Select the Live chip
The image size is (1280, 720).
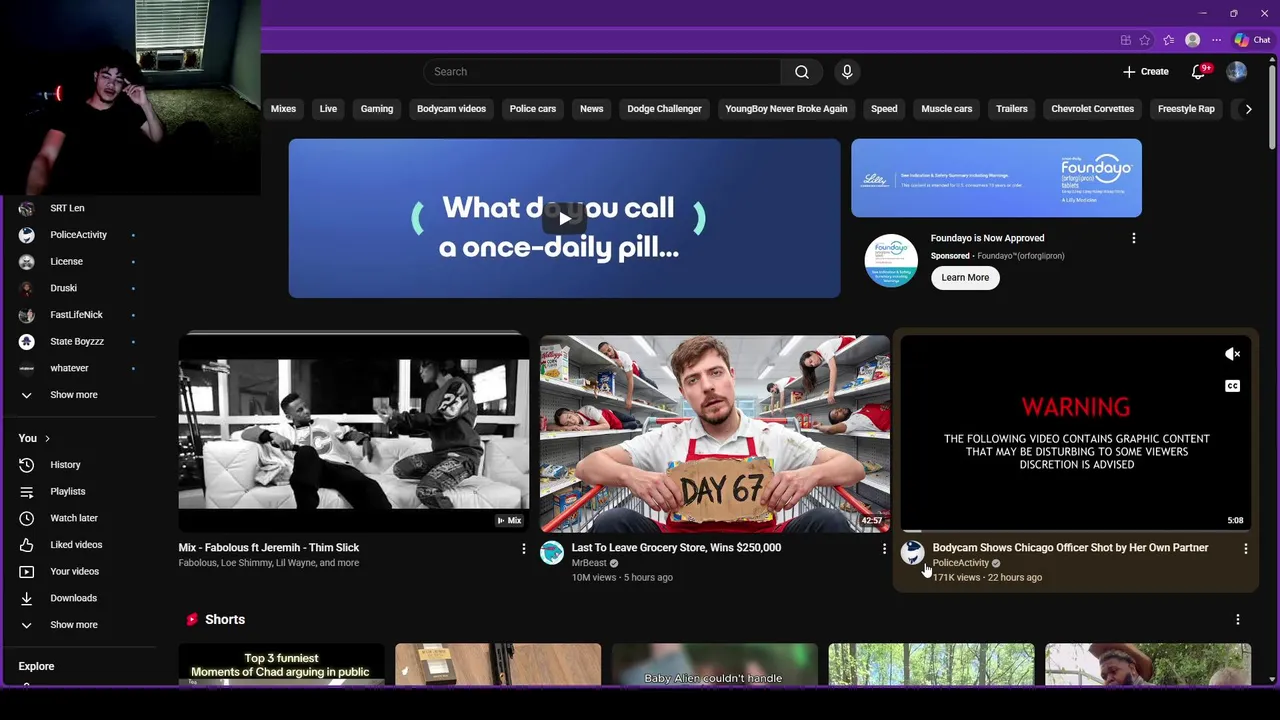click(328, 109)
